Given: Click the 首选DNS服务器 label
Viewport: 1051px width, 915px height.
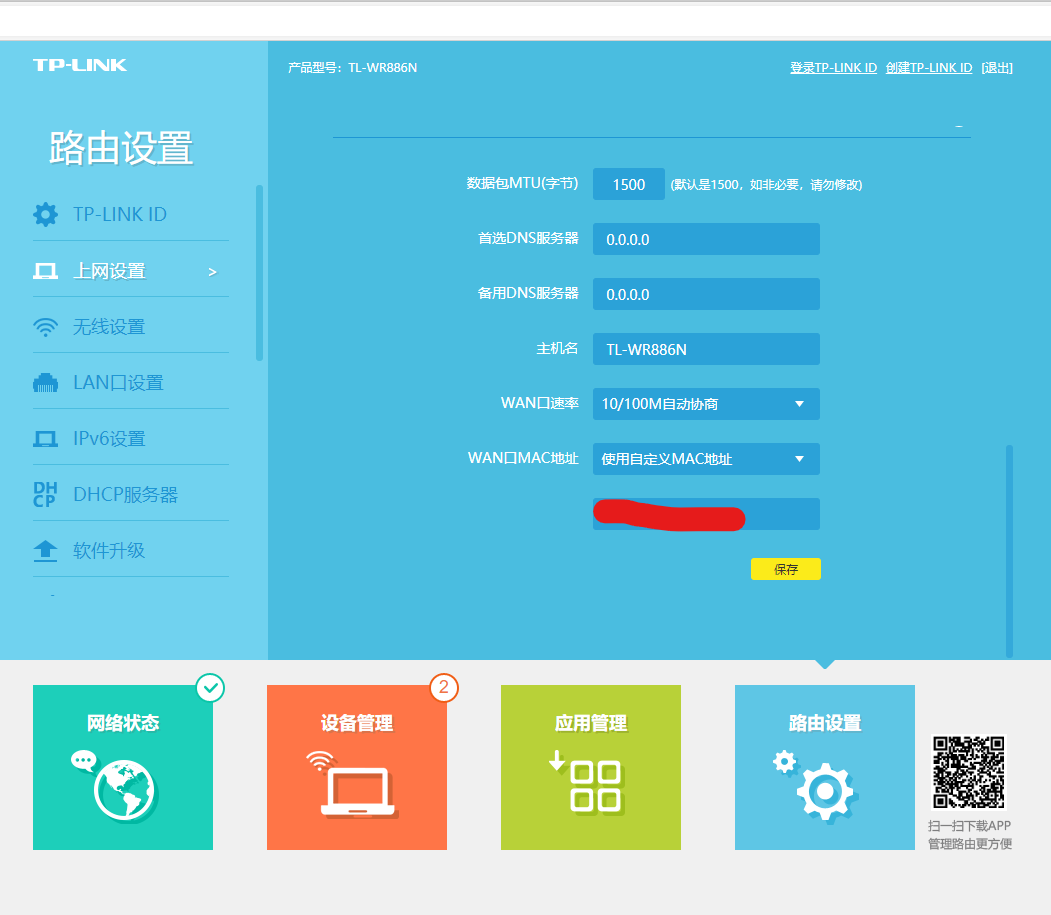Looking at the screenshot, I should 528,239.
